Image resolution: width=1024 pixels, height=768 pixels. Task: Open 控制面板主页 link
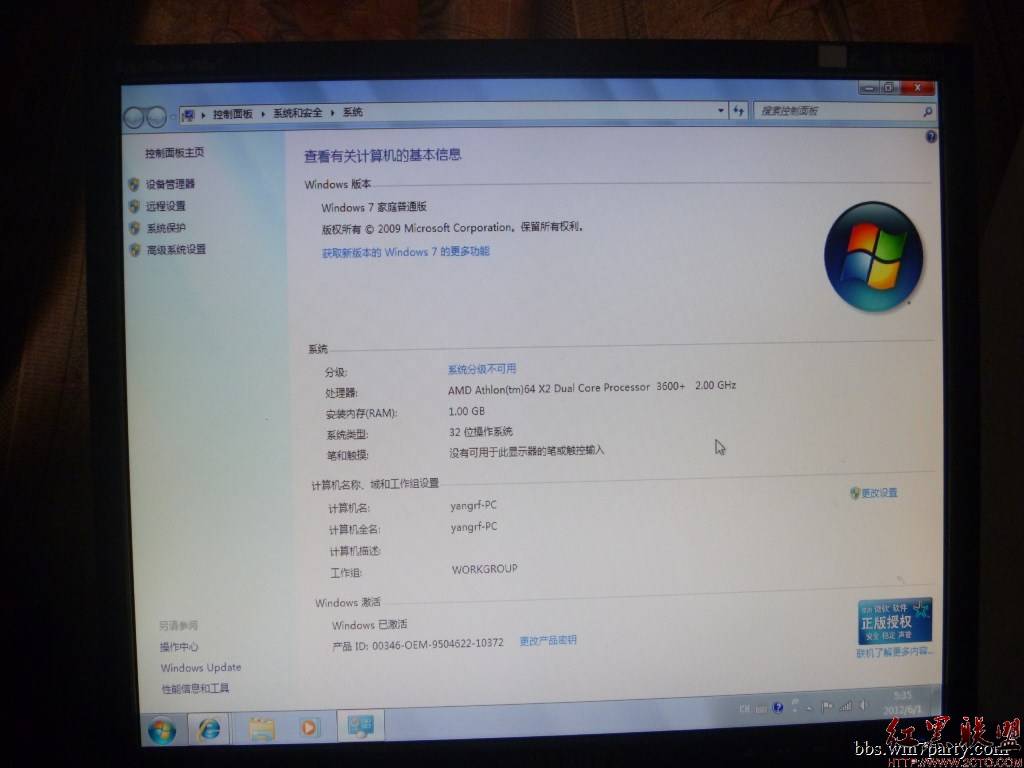point(174,153)
